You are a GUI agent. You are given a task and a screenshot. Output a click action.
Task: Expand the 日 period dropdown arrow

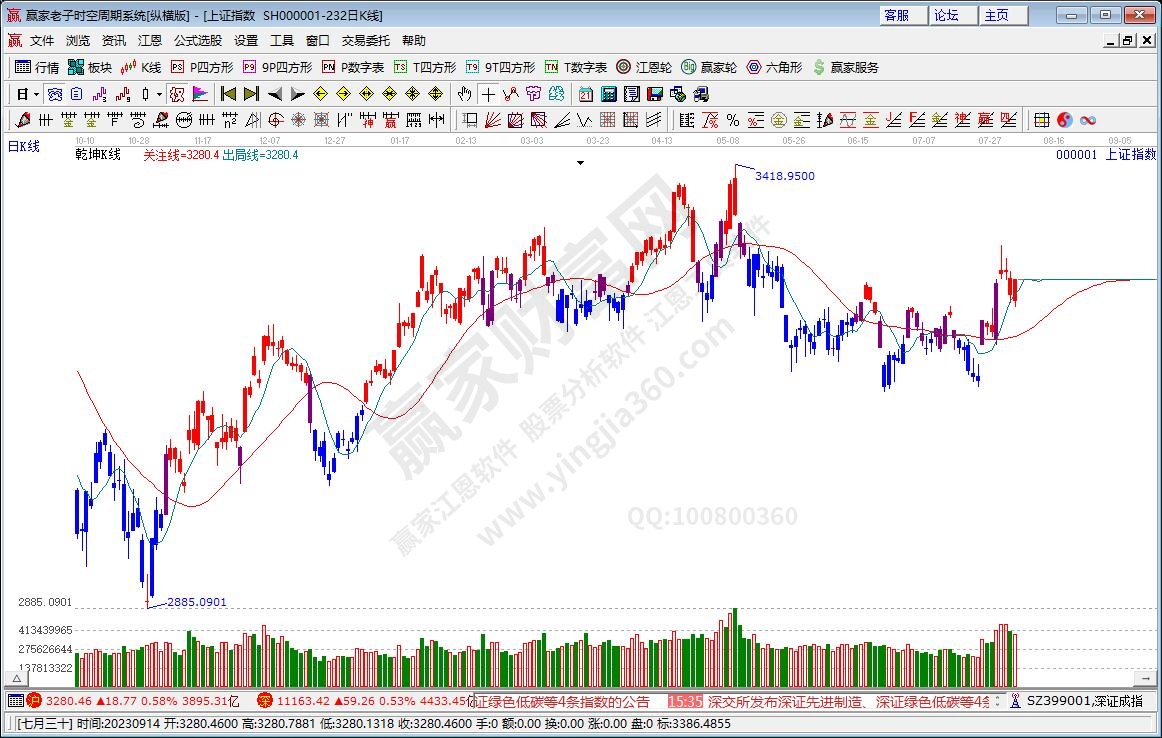click(36, 94)
